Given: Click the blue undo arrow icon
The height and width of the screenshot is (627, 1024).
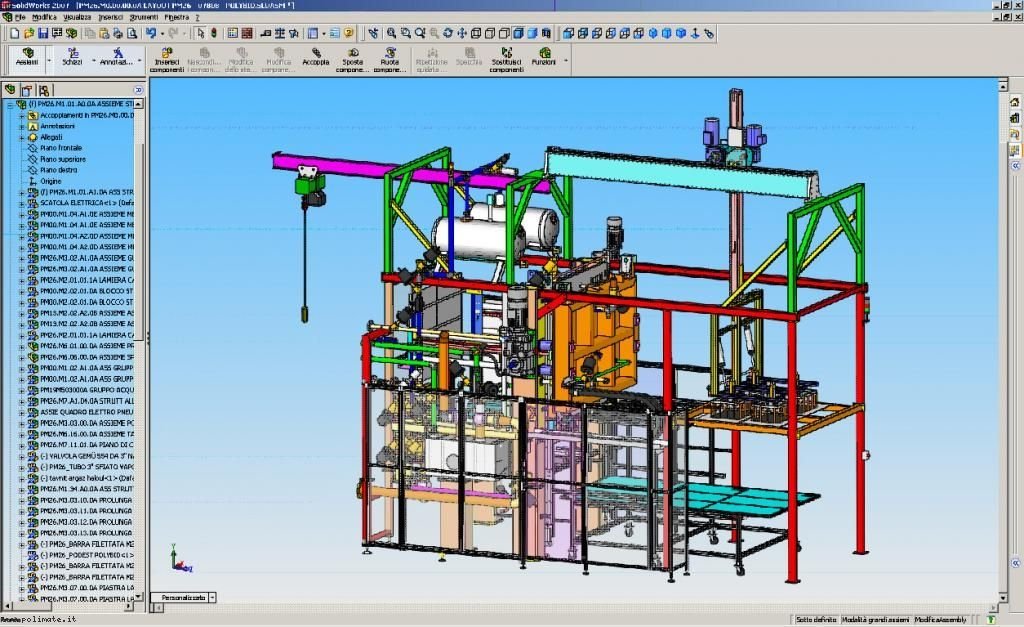Looking at the screenshot, I should pos(151,33).
